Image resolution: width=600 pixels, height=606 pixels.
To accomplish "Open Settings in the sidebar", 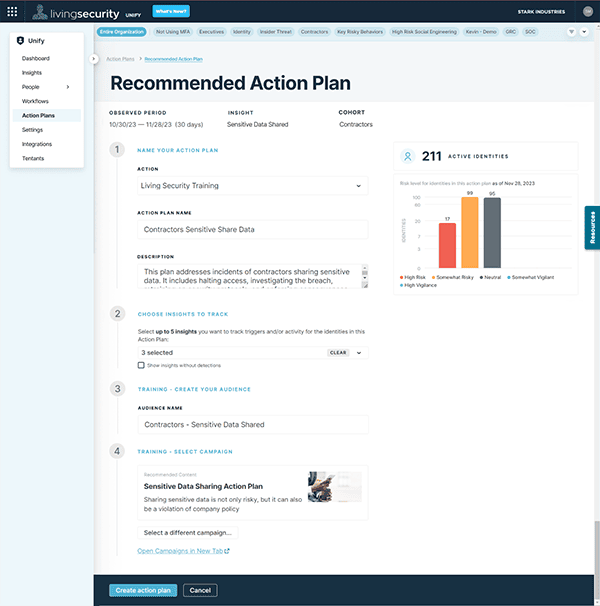I will tap(32, 130).
